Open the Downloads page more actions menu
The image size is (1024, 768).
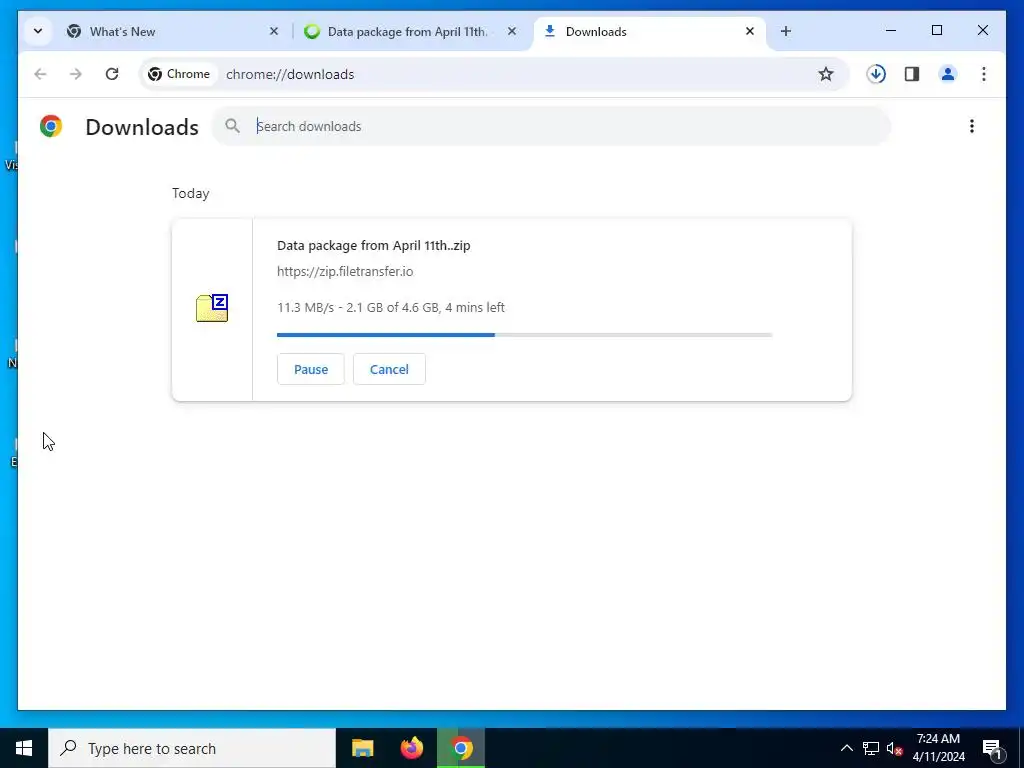point(972,126)
